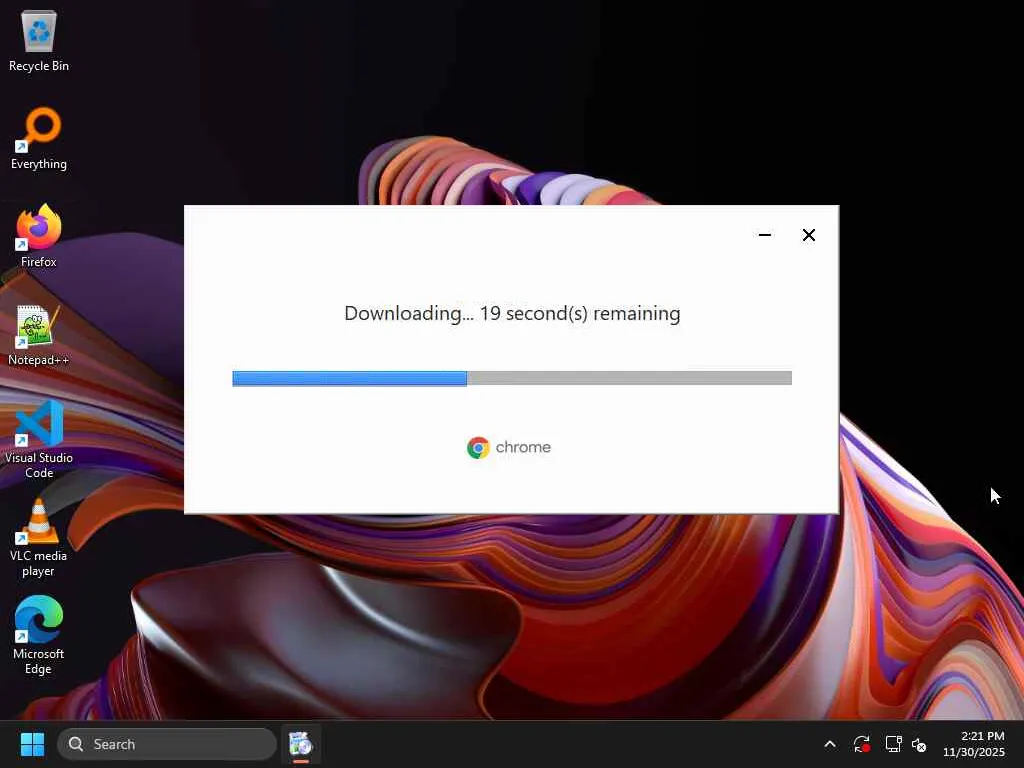This screenshot has width=1024, height=768.
Task: Open the Recycle Bin desktop icon
Action: coord(39,42)
